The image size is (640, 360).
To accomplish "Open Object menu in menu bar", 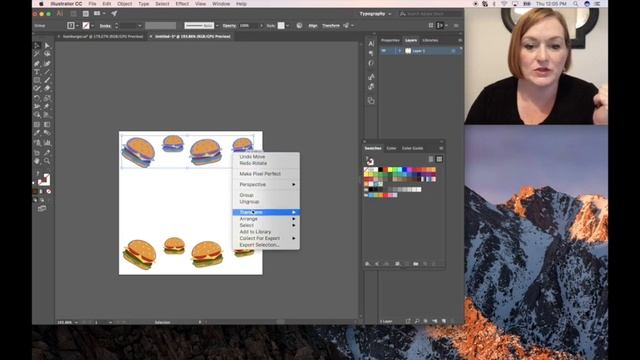I will [x=124, y=4].
